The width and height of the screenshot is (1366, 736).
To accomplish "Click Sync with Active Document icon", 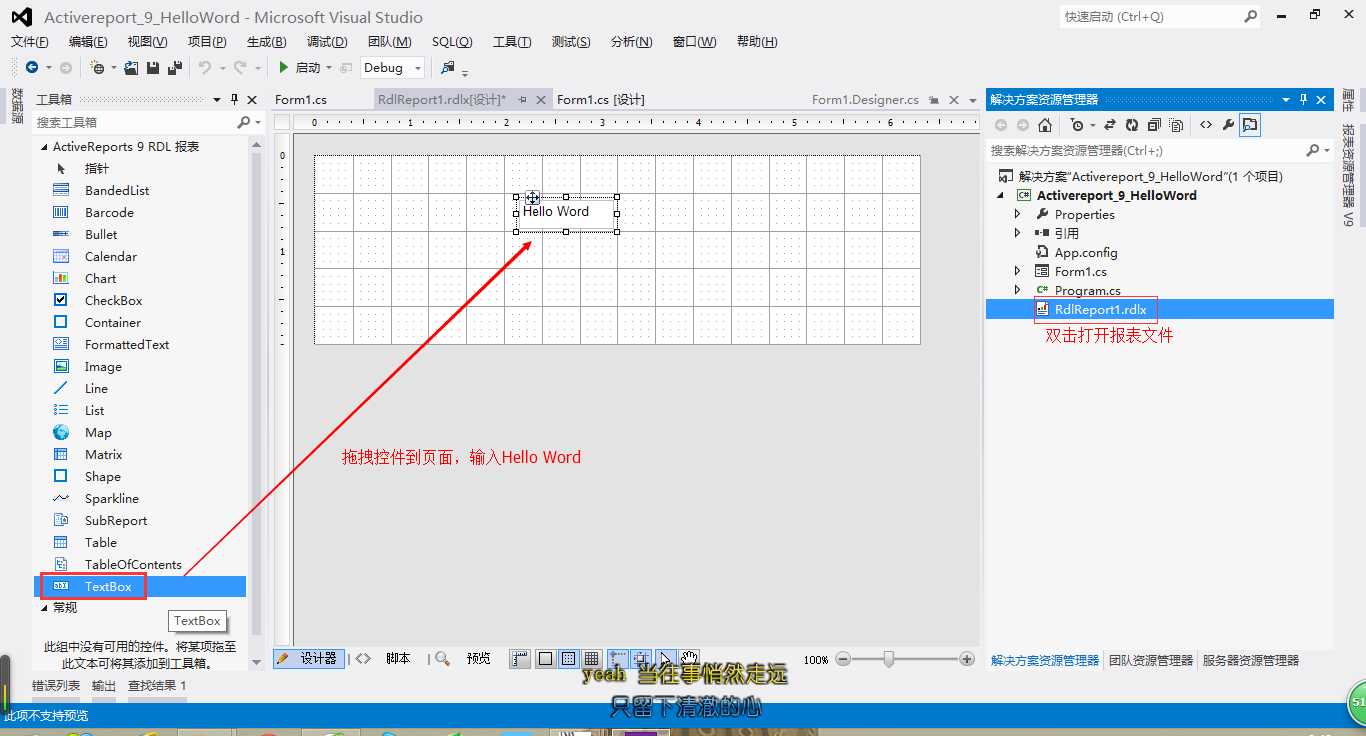I will [x=1110, y=125].
